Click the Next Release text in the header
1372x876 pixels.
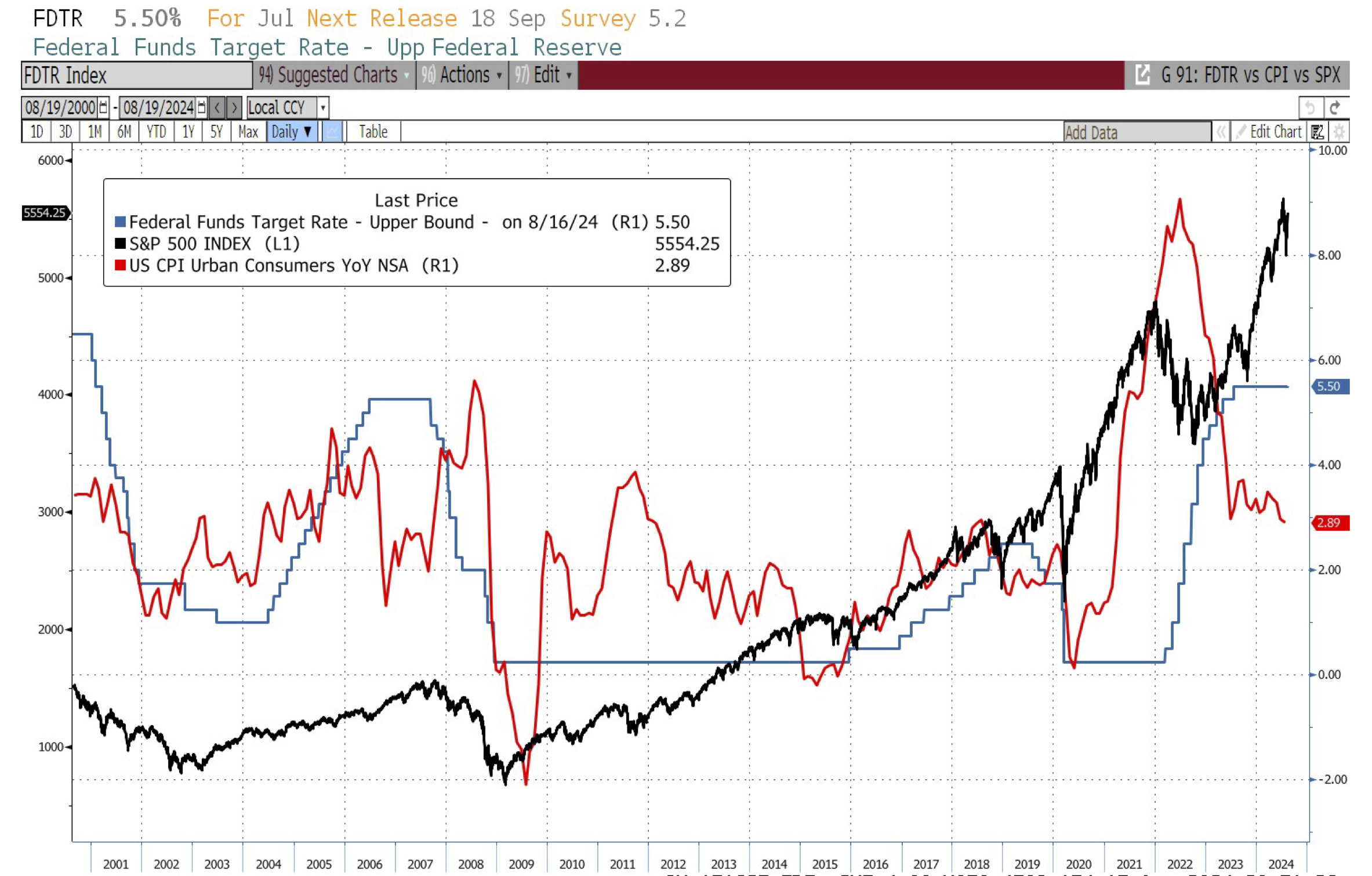tap(382, 19)
